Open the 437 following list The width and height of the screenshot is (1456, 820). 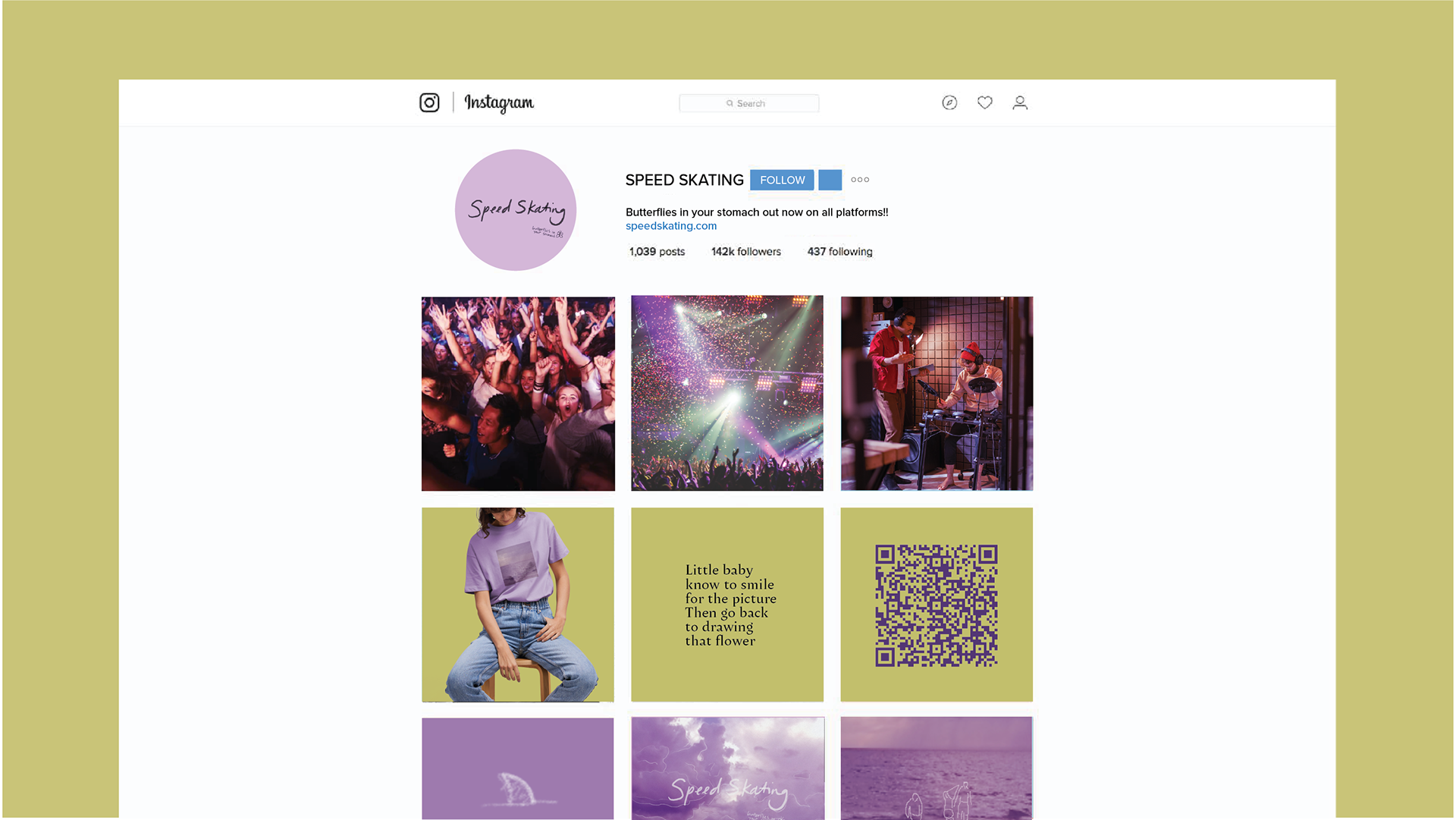click(839, 252)
